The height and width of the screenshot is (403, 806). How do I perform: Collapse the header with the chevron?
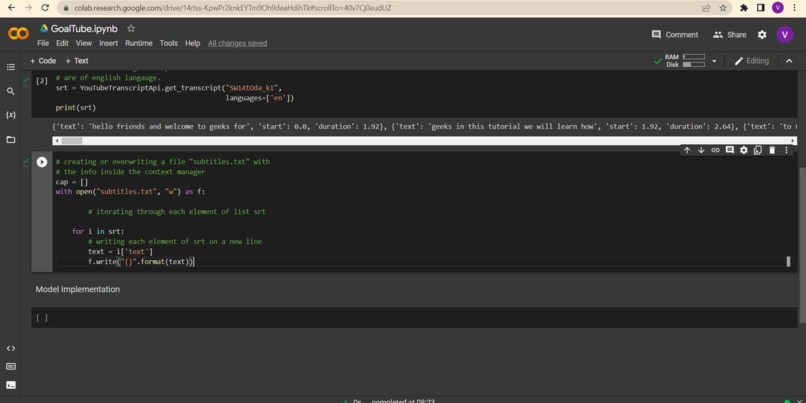point(789,61)
